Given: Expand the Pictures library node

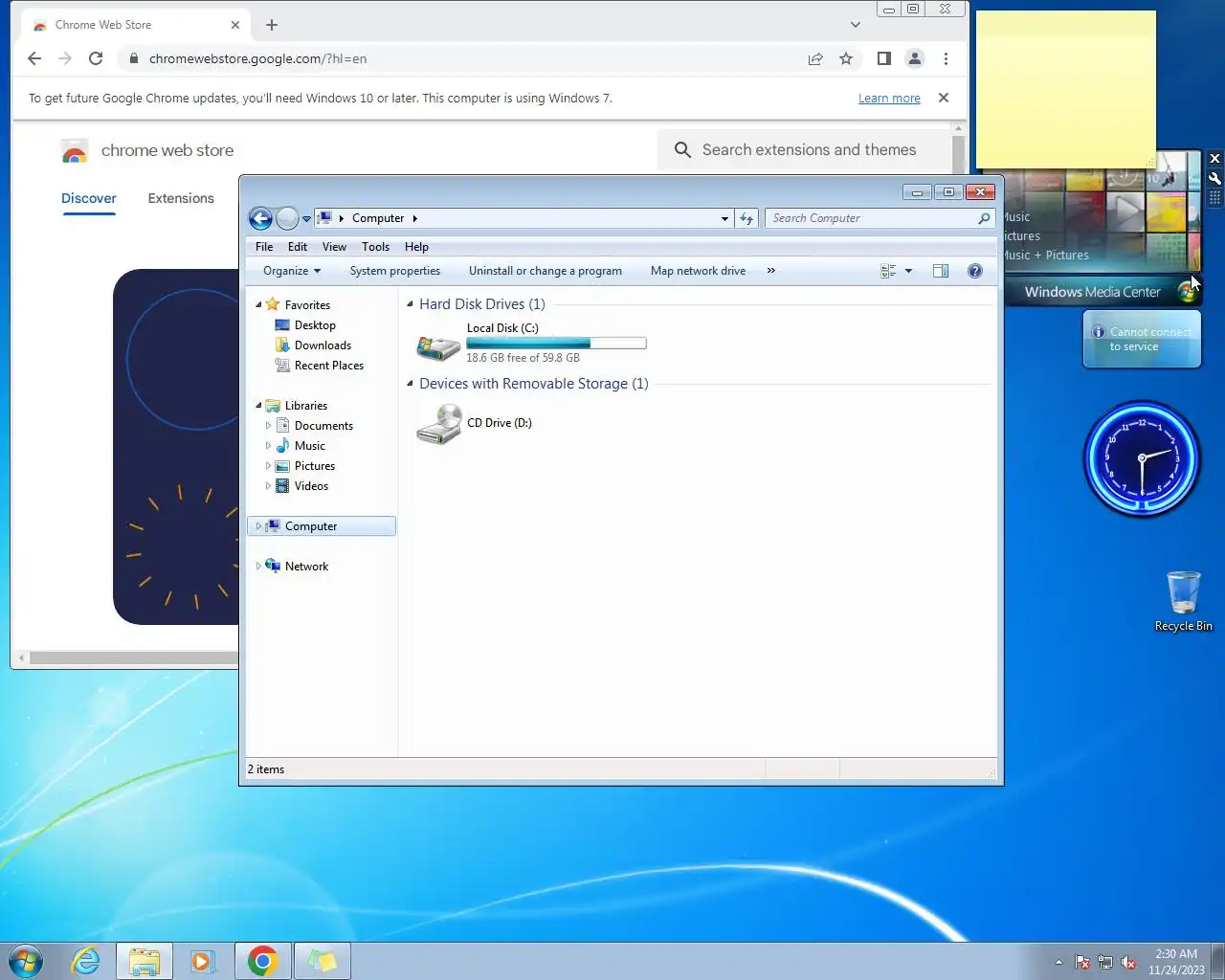Looking at the screenshot, I should [x=268, y=466].
